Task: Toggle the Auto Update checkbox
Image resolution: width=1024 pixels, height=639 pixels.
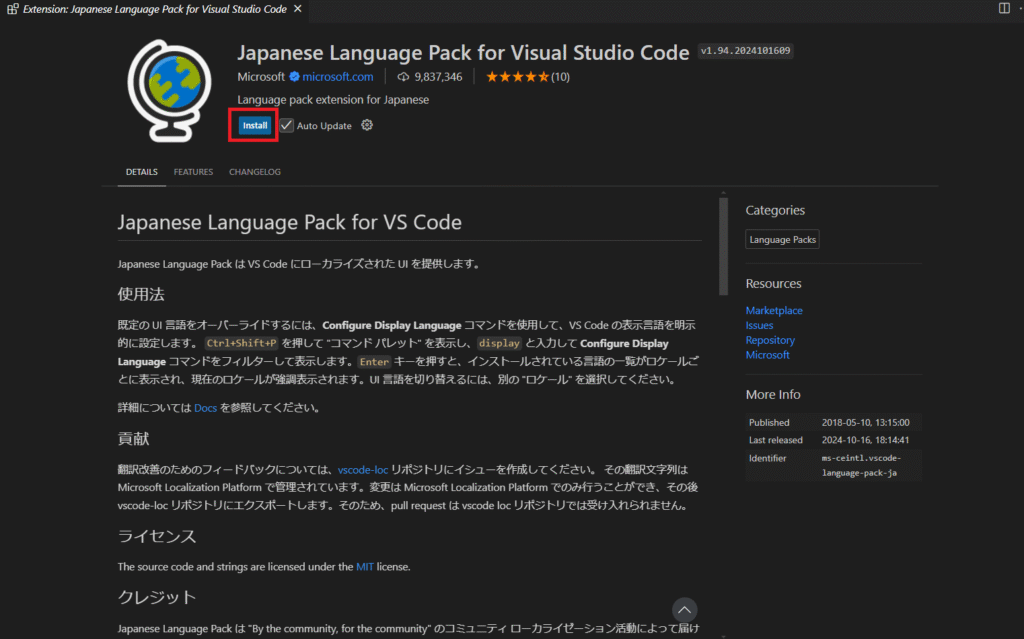Action: pyautogui.click(x=287, y=126)
